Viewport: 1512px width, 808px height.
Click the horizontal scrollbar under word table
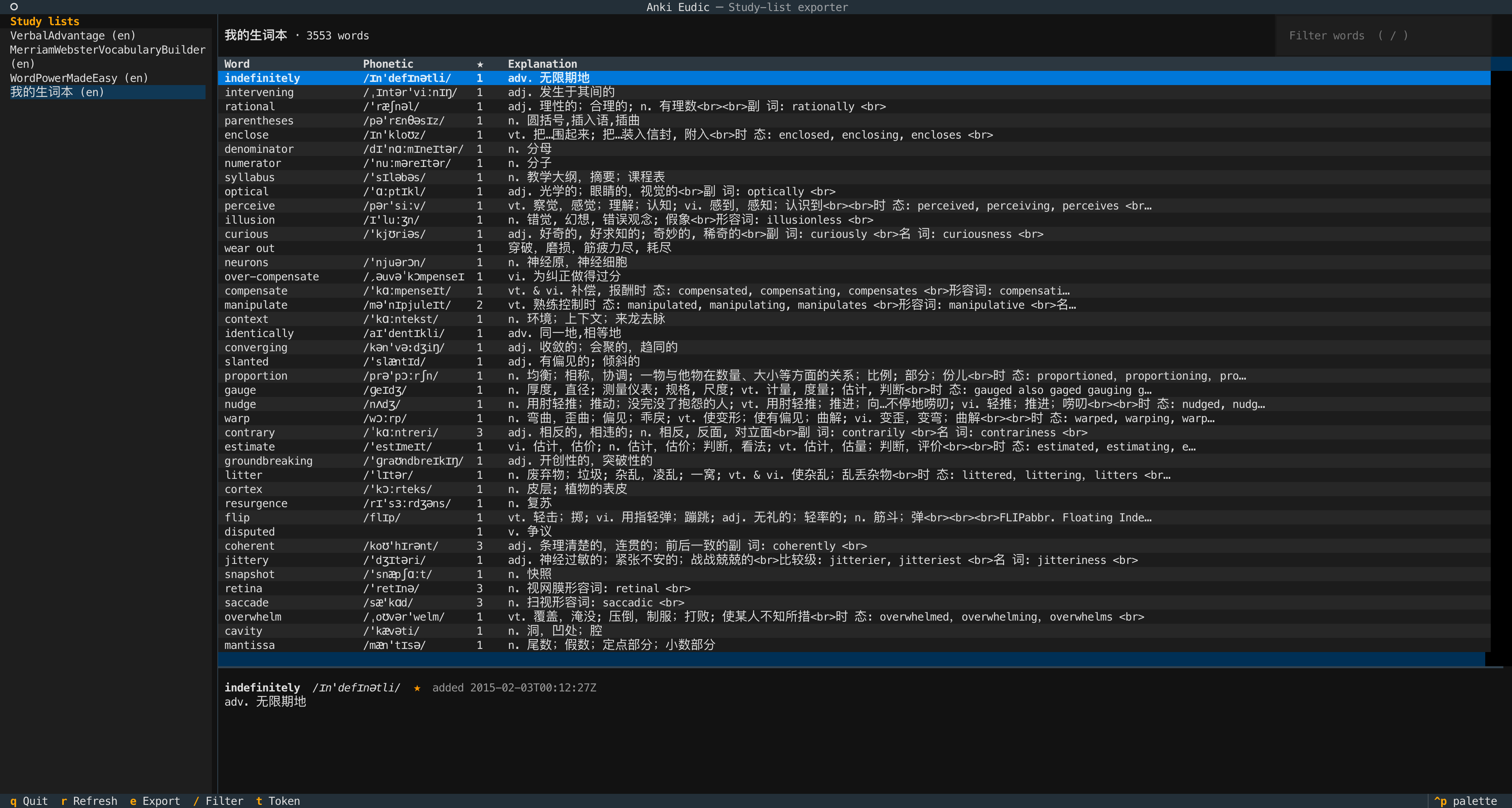coord(851,659)
